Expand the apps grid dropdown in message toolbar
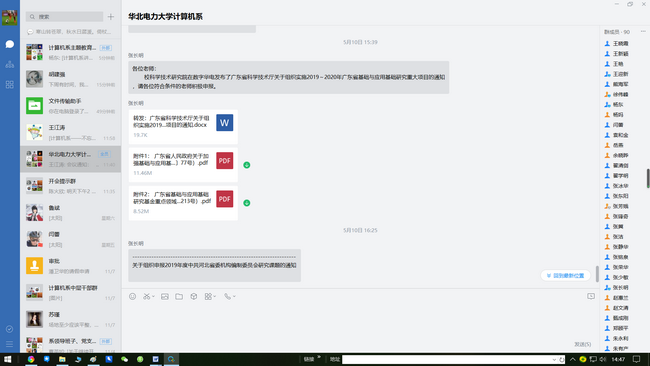The height and width of the screenshot is (366, 650). [214, 296]
